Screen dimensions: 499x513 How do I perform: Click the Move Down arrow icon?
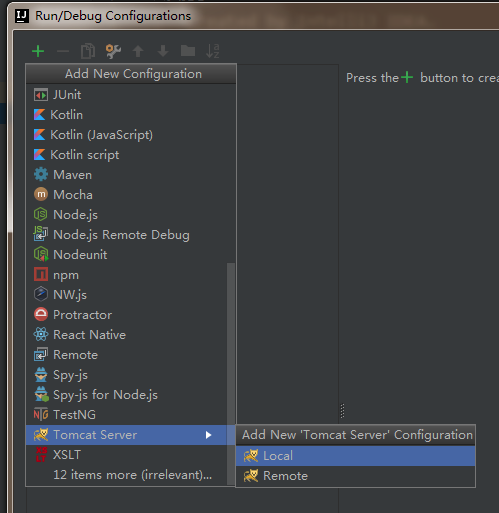point(163,51)
